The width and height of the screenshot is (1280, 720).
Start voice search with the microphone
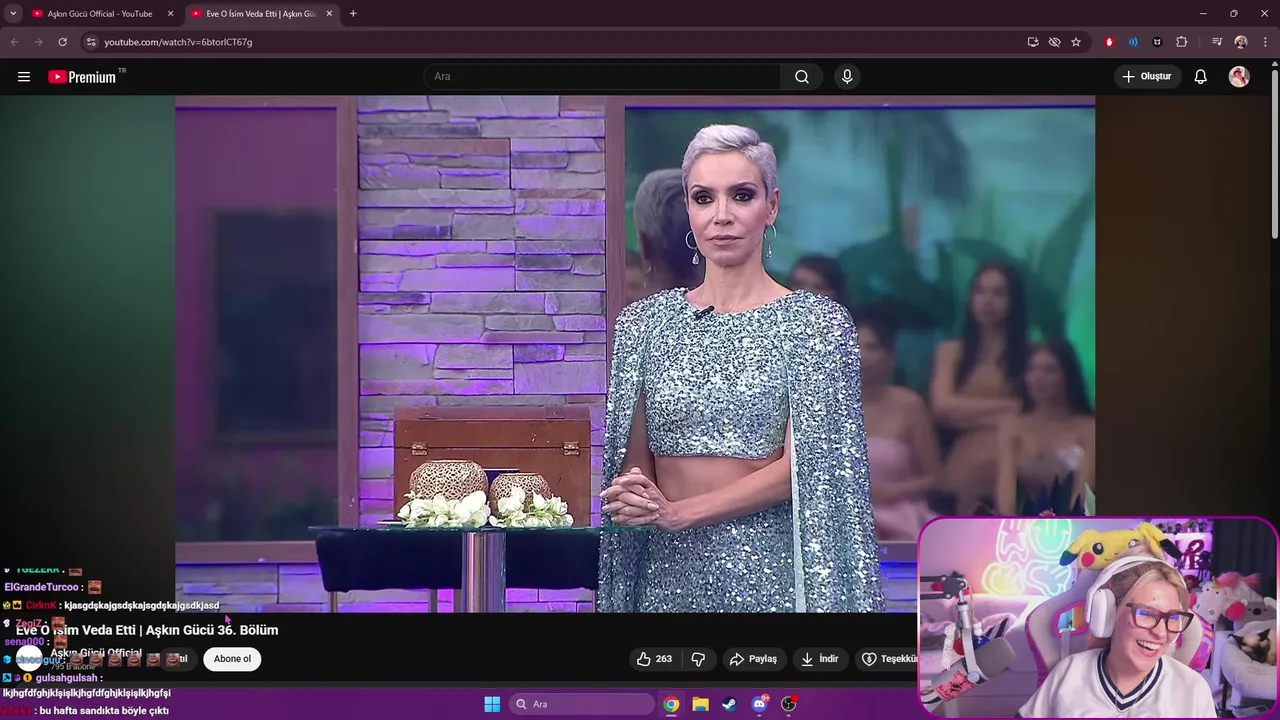coord(847,77)
